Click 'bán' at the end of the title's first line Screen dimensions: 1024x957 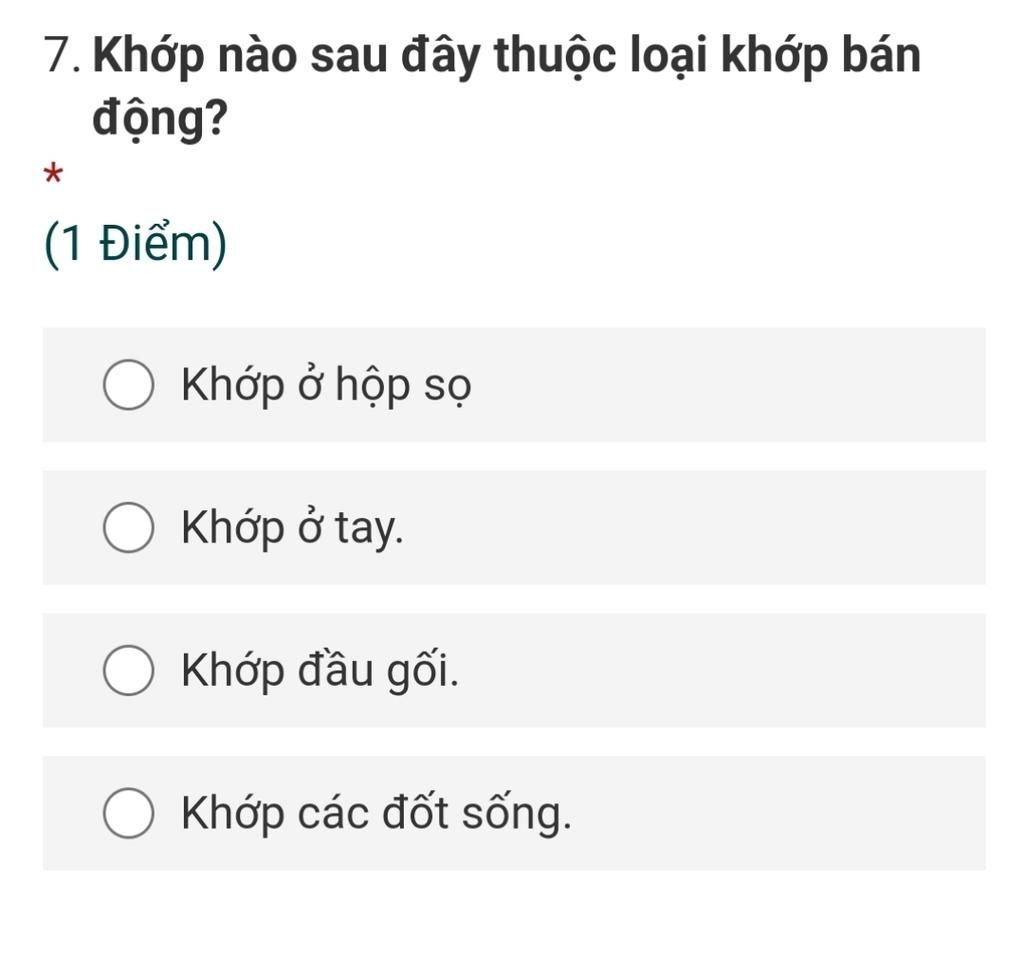click(880, 56)
